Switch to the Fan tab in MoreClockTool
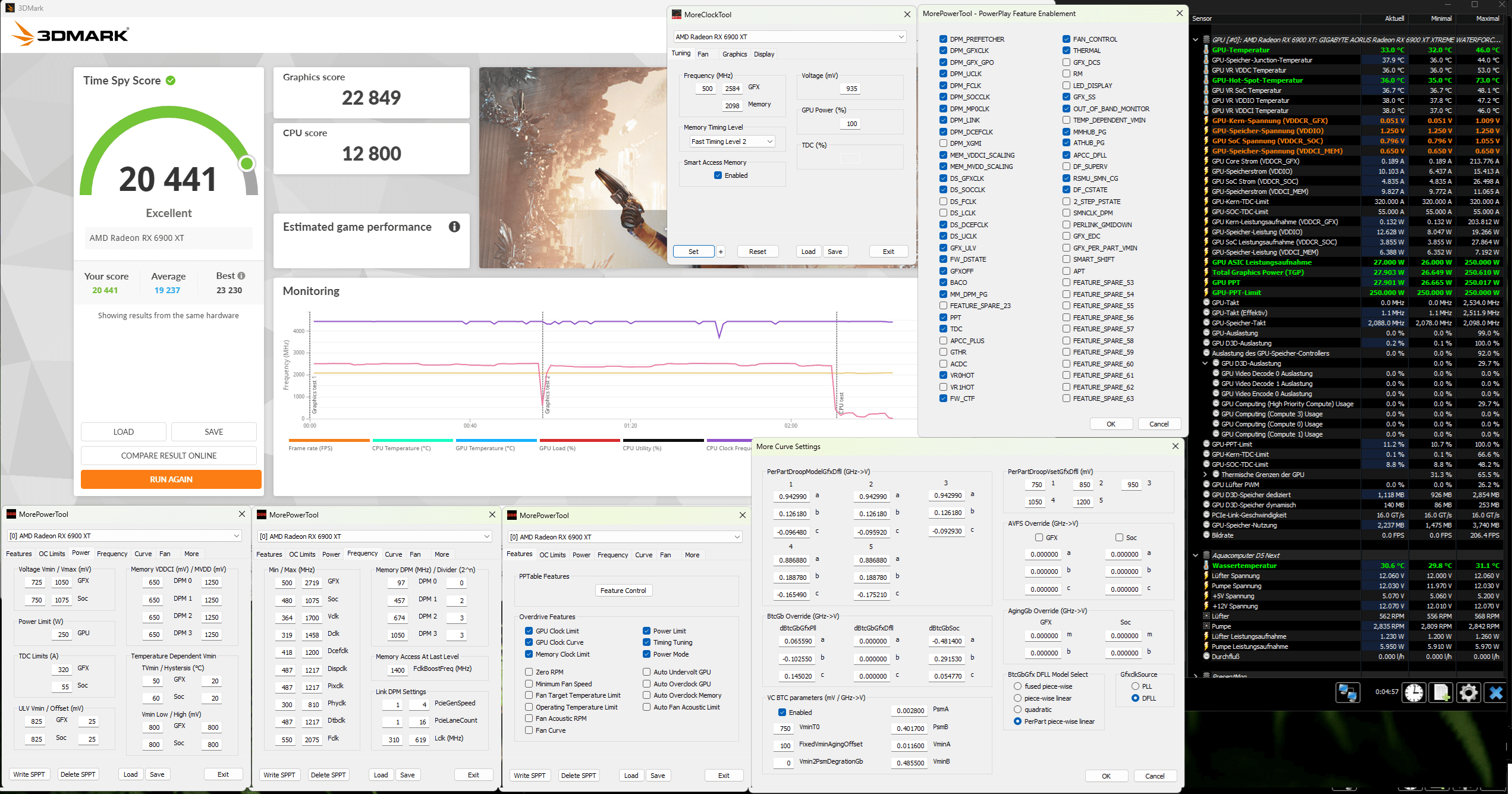 coord(703,54)
